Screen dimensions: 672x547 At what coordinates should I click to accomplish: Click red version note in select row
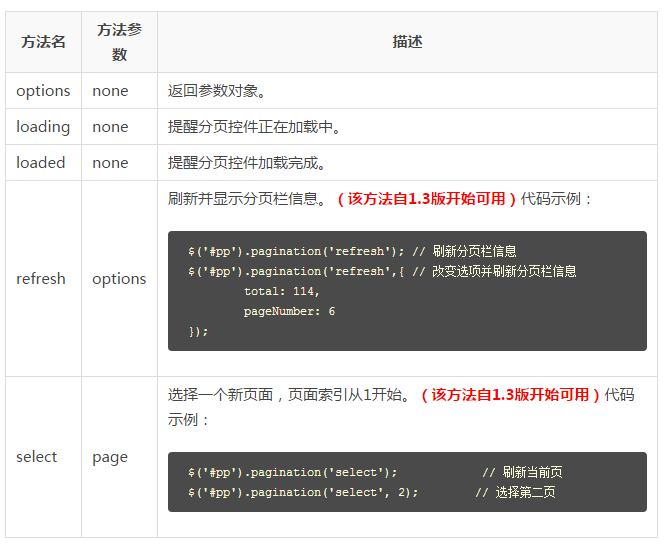click(510, 395)
